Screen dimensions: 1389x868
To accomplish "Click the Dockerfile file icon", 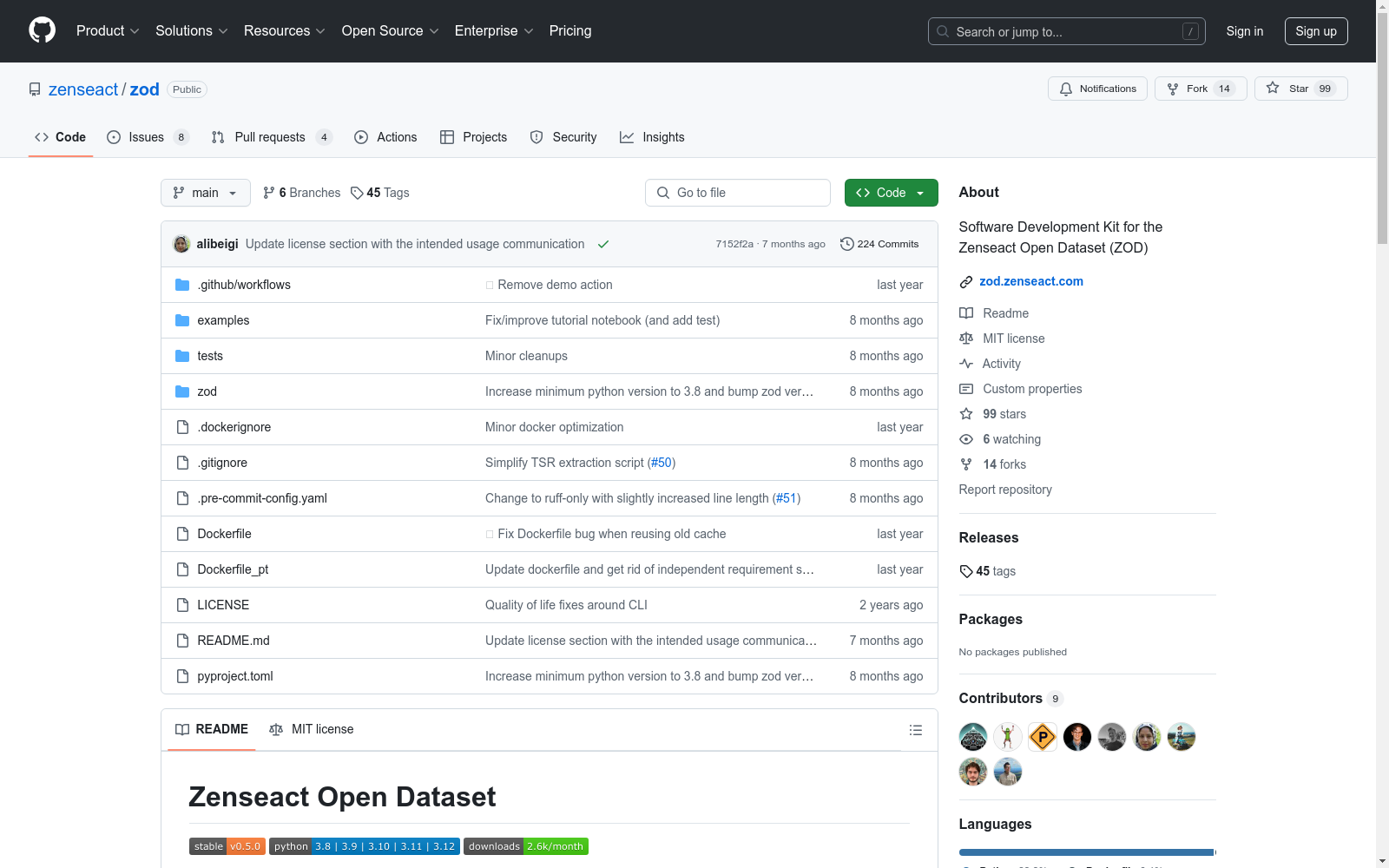I will (182, 534).
